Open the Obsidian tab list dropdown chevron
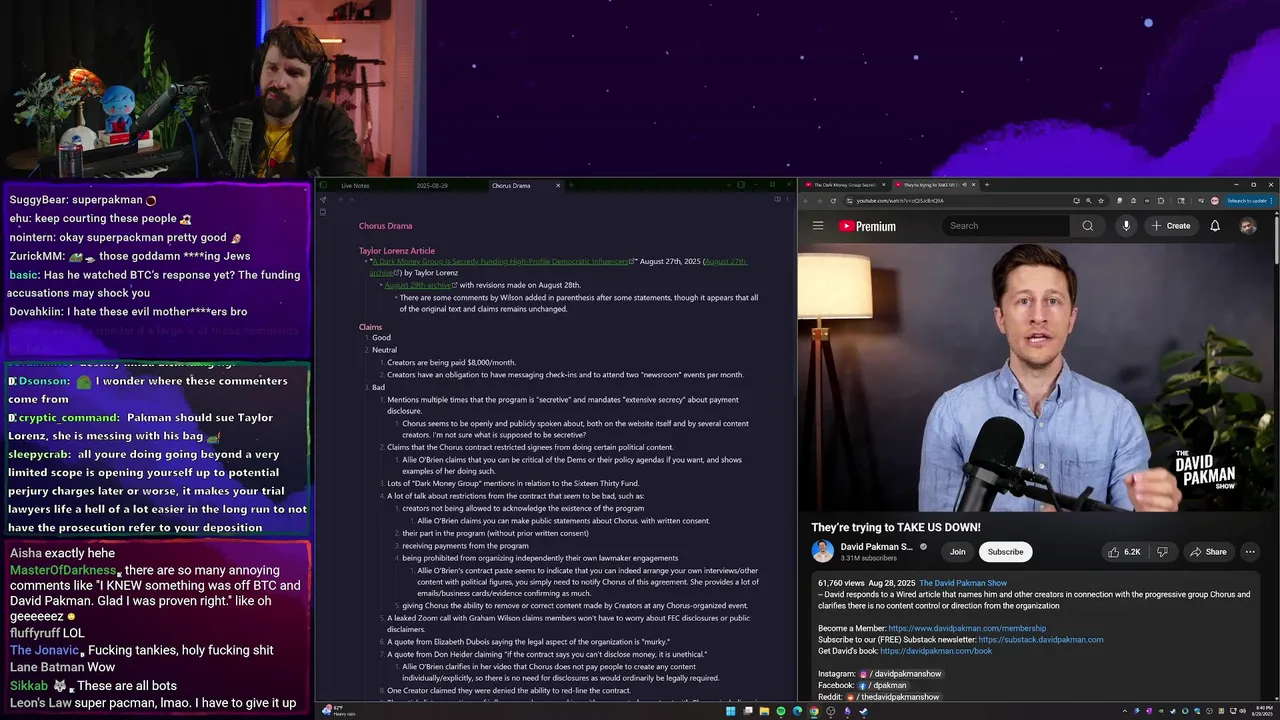 coord(729,185)
